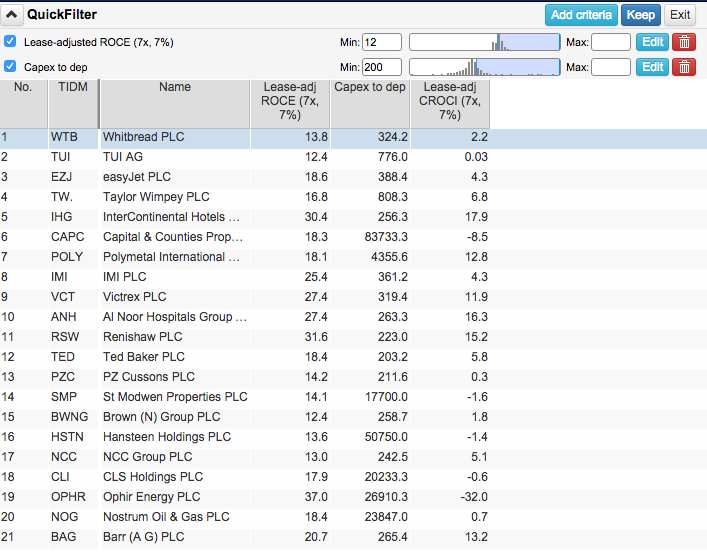This screenshot has width=707, height=558.
Task: Collapse the QuickFilter panel with the chevron
Action: 12,15
